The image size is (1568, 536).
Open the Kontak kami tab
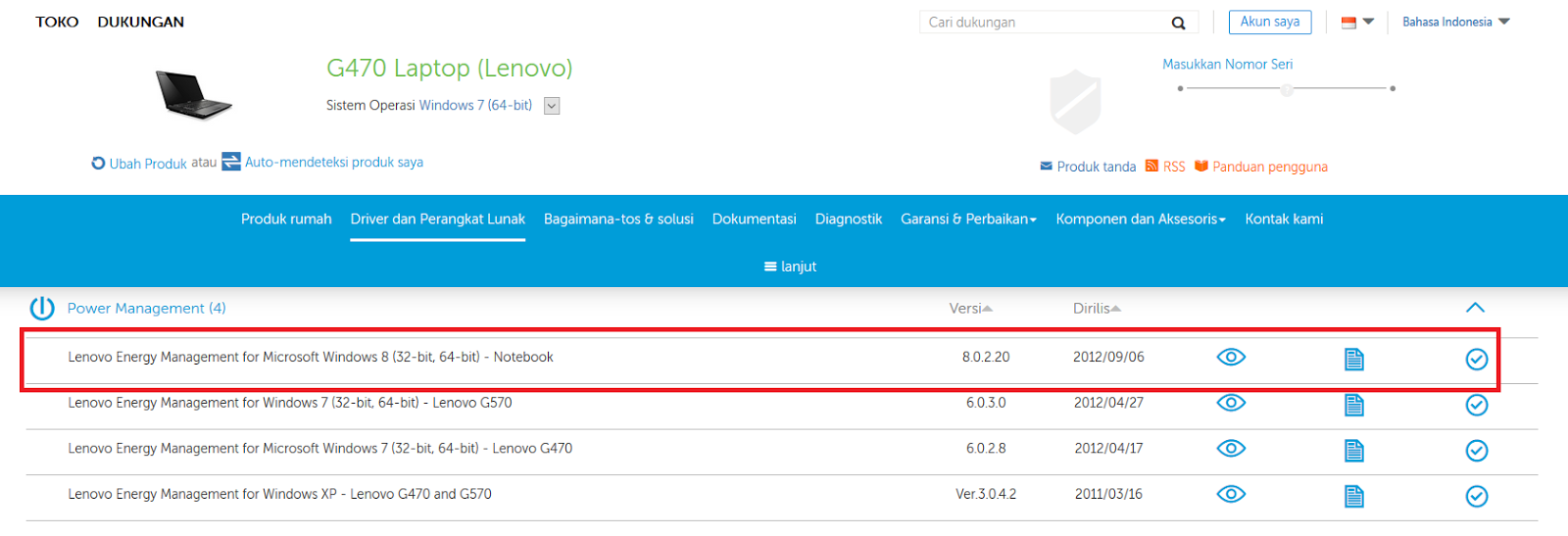pos(1284,219)
